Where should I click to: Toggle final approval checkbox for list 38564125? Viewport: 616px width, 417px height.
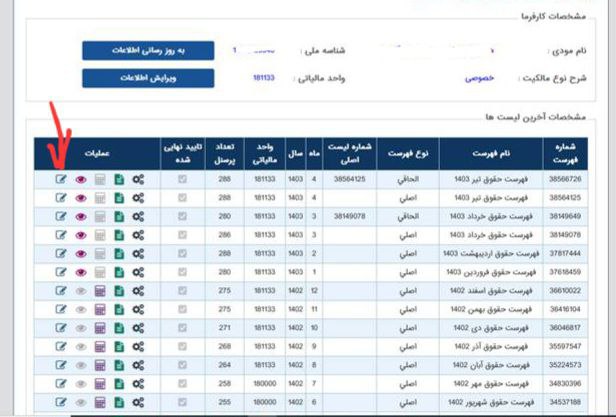click(182, 198)
